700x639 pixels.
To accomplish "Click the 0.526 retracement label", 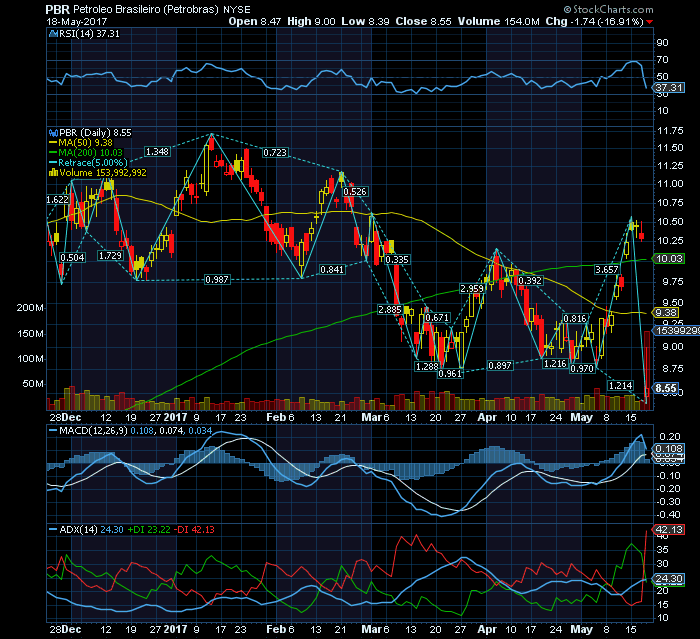I will click(355, 192).
